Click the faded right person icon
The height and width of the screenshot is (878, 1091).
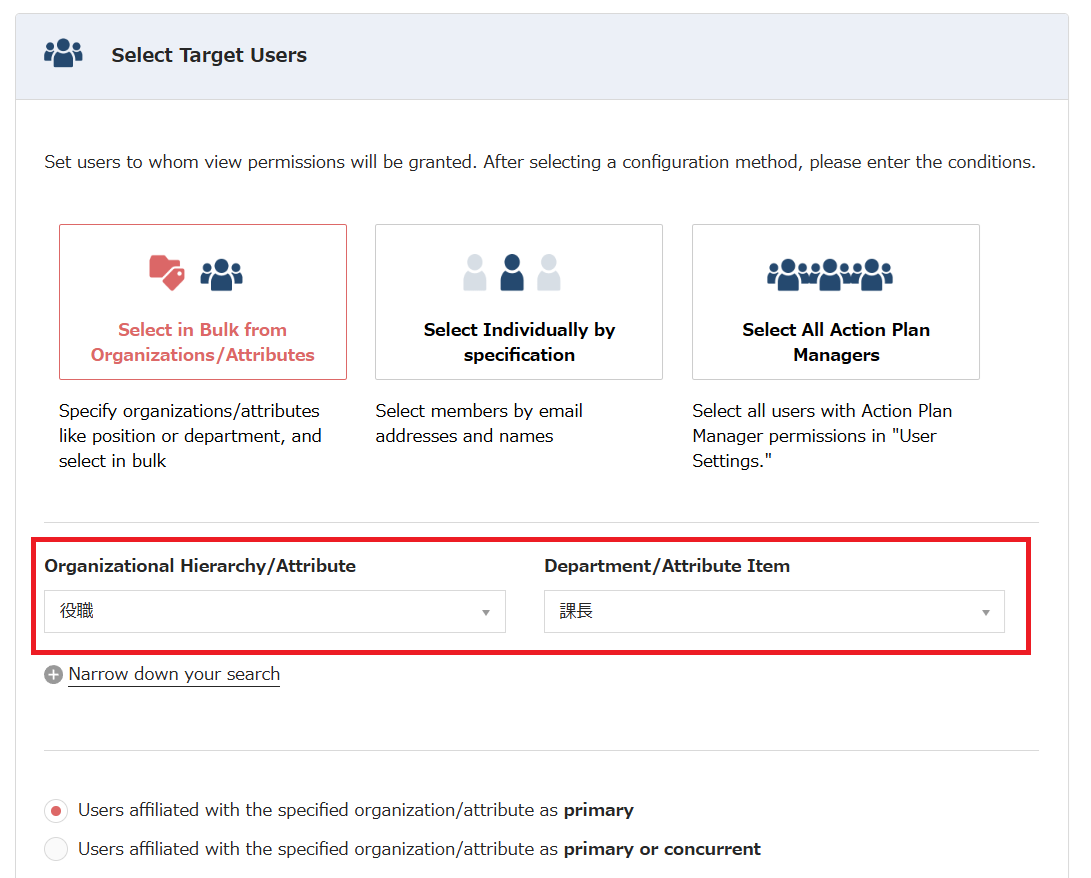pos(549,273)
